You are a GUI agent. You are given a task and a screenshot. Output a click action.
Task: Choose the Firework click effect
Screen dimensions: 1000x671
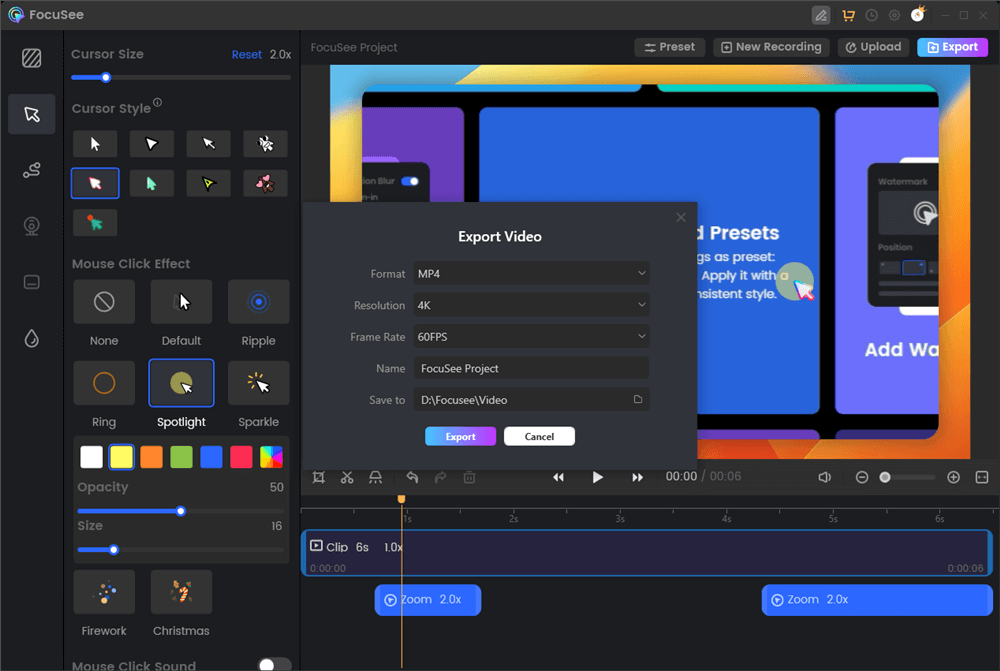104,592
